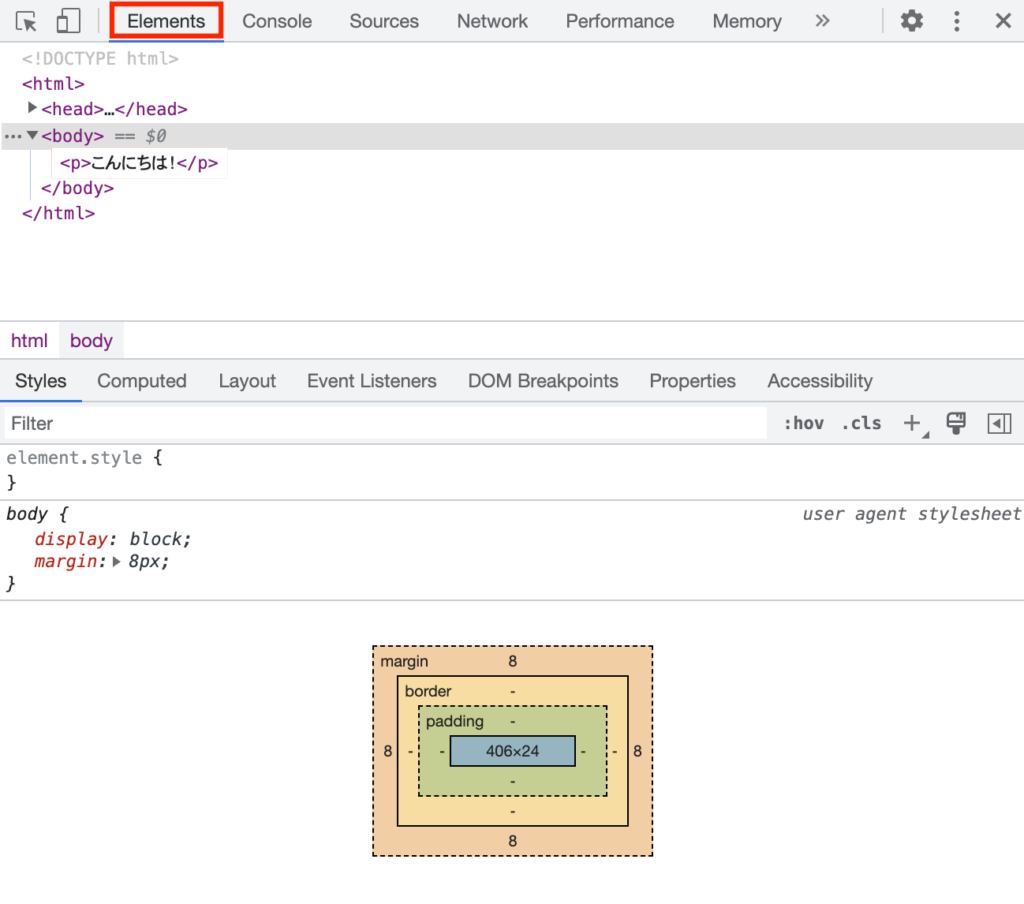Open the Computed styles tab

click(142, 381)
